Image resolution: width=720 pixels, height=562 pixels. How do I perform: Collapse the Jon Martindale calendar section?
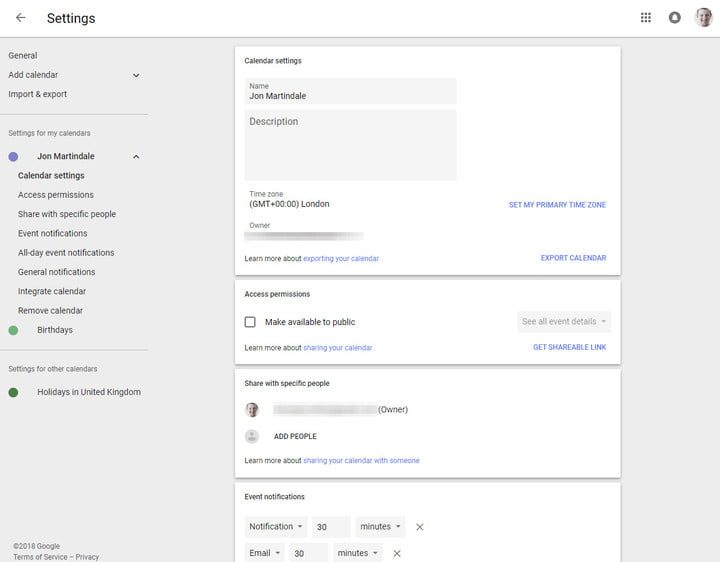click(136, 156)
